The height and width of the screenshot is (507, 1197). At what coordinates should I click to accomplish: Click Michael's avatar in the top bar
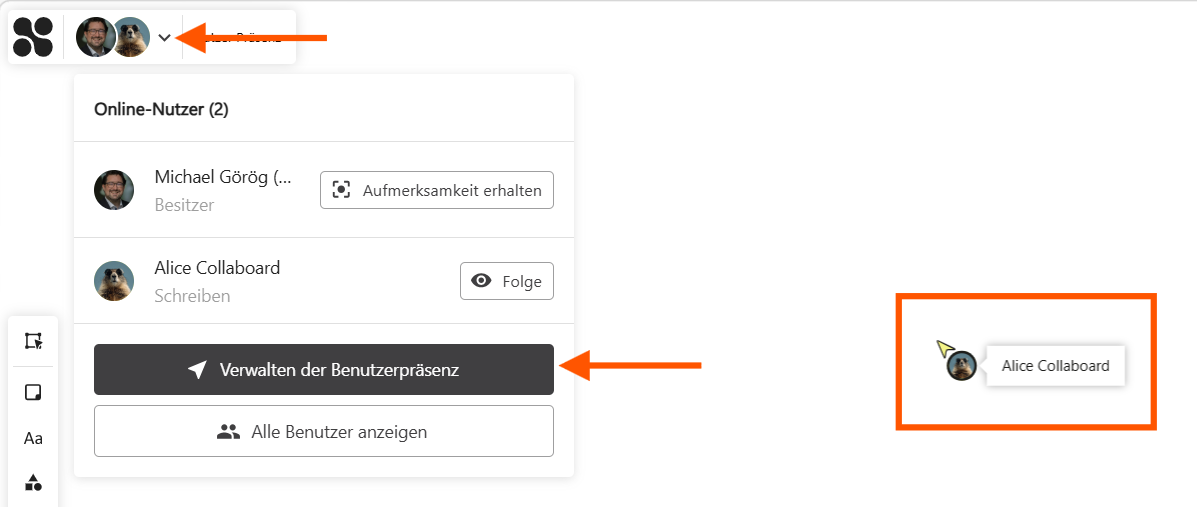94,38
